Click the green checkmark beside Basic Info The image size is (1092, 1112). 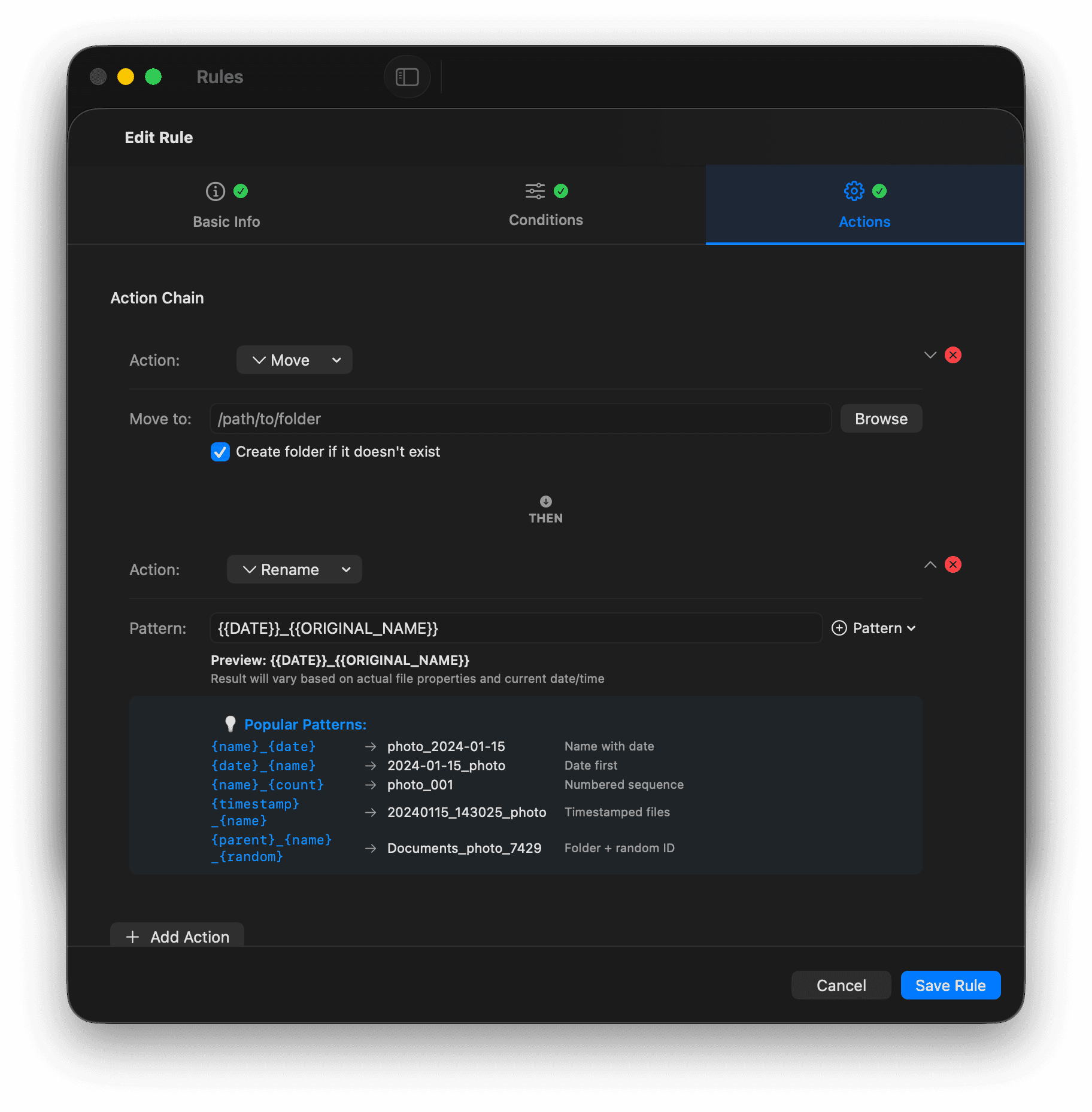tap(241, 191)
